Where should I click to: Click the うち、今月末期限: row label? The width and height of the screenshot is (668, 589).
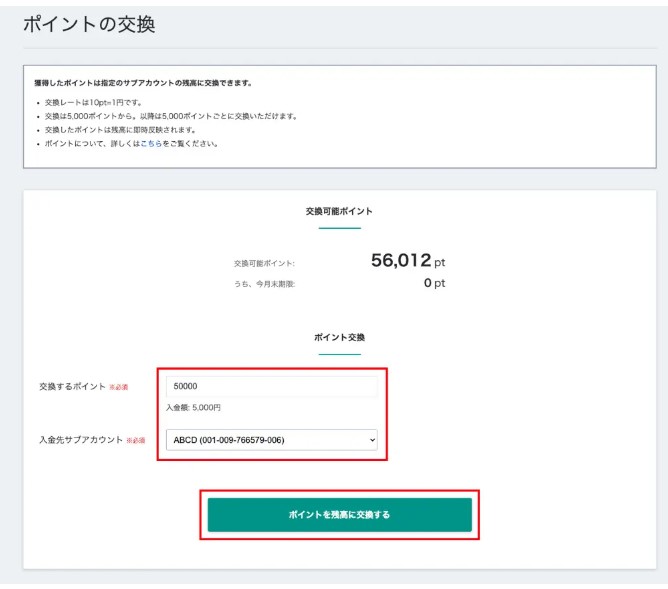[264, 284]
